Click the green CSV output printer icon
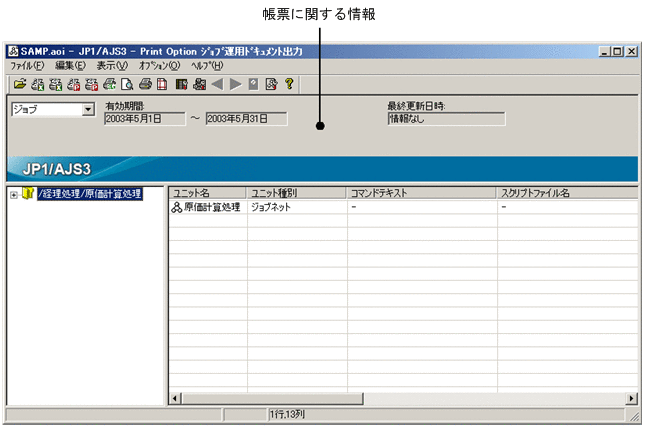The height and width of the screenshot is (428, 645). click(109, 84)
